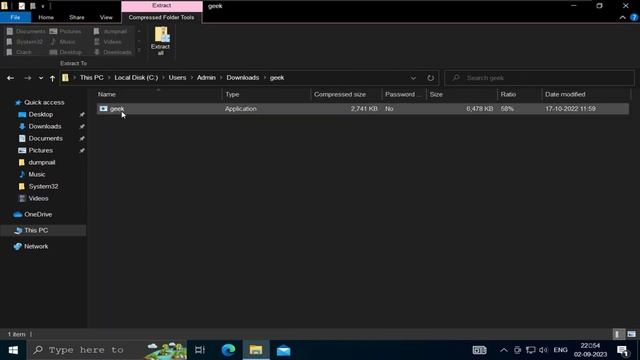Click the Search geek box

(539, 78)
